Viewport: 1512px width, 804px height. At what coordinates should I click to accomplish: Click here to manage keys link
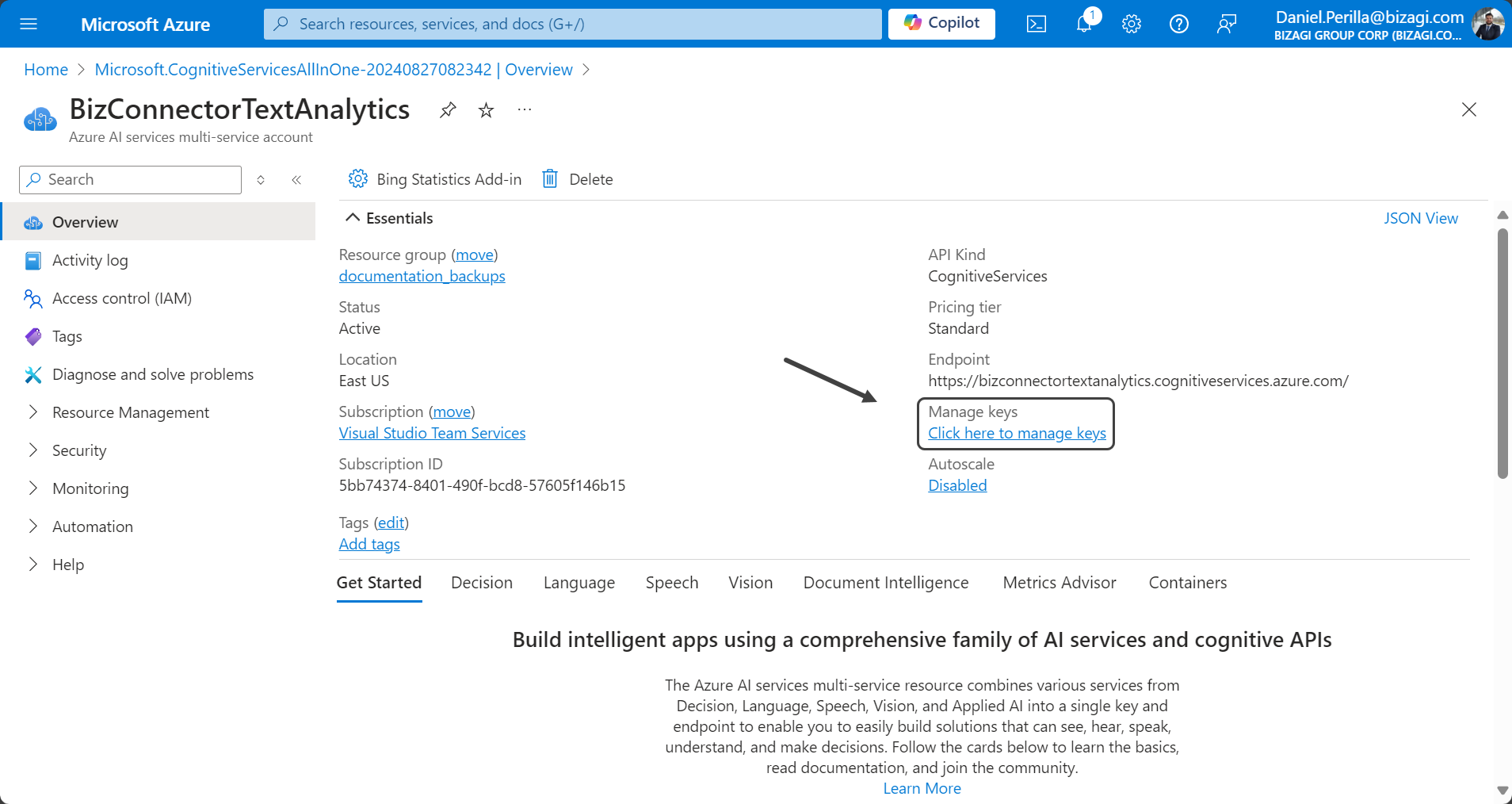pos(1018,433)
